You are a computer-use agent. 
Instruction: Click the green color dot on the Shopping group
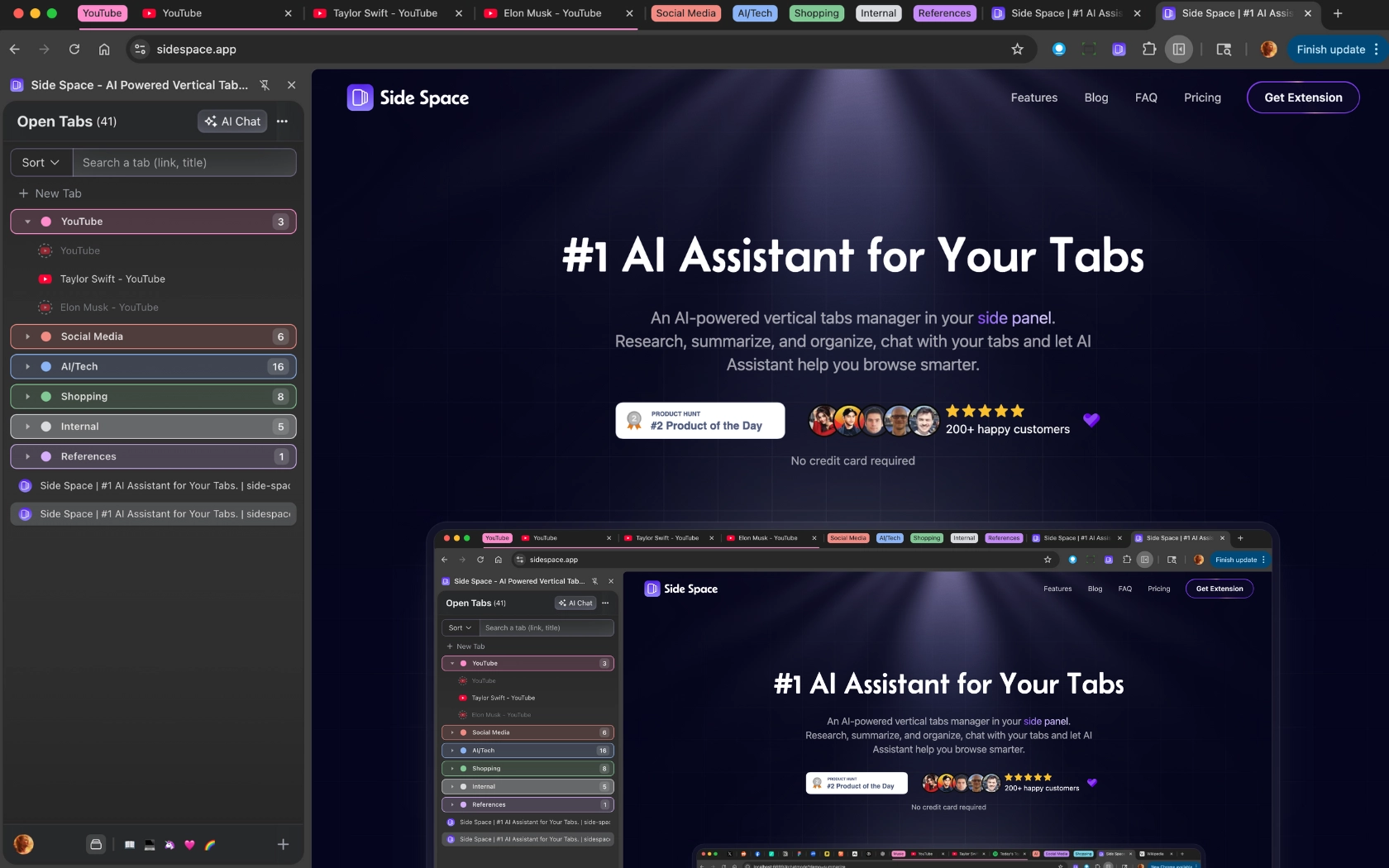coord(46,396)
